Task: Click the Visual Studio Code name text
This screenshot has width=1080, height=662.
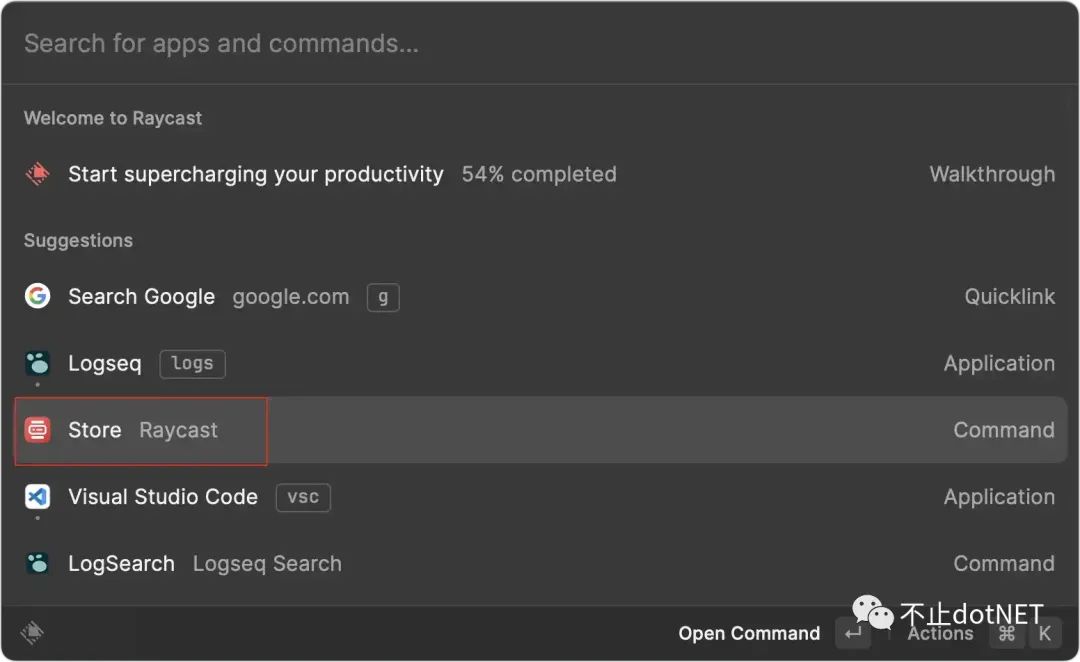Action: (163, 497)
